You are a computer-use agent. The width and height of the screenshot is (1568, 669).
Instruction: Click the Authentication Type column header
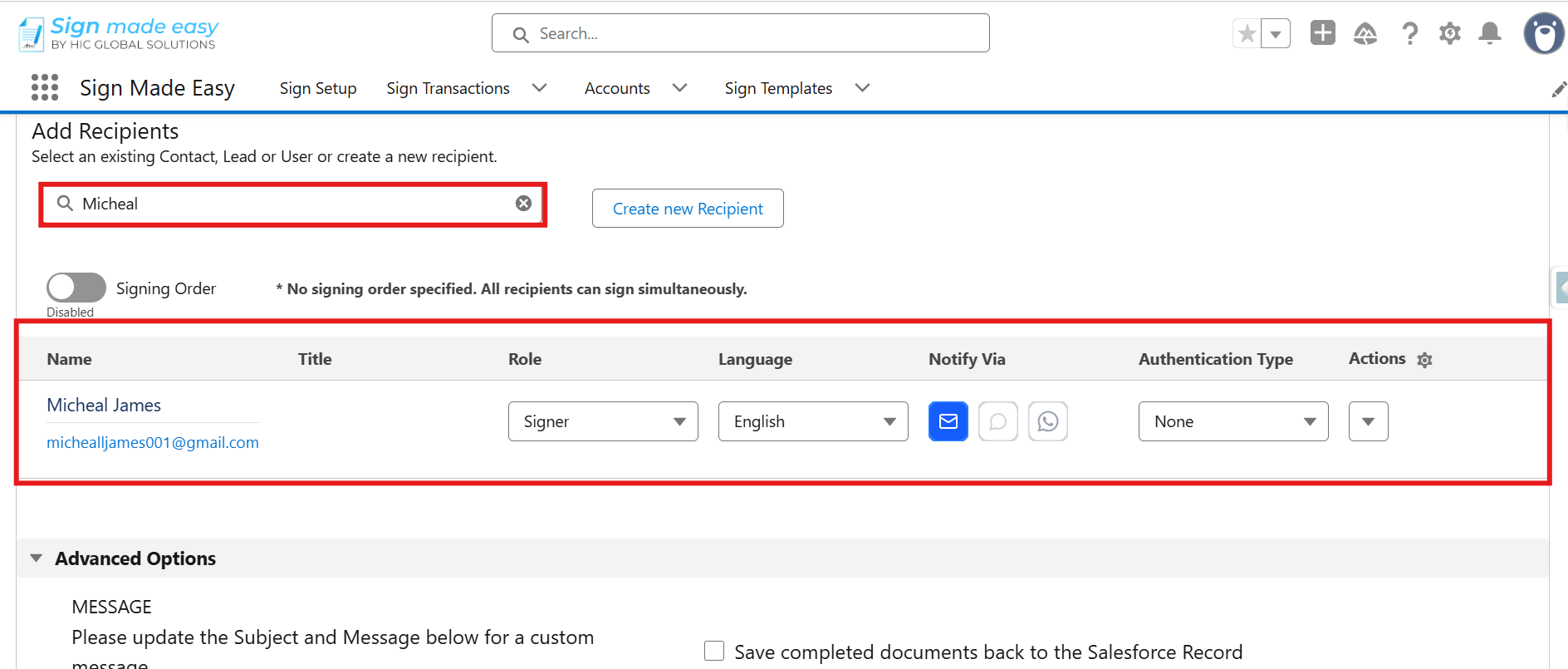coord(1216,359)
